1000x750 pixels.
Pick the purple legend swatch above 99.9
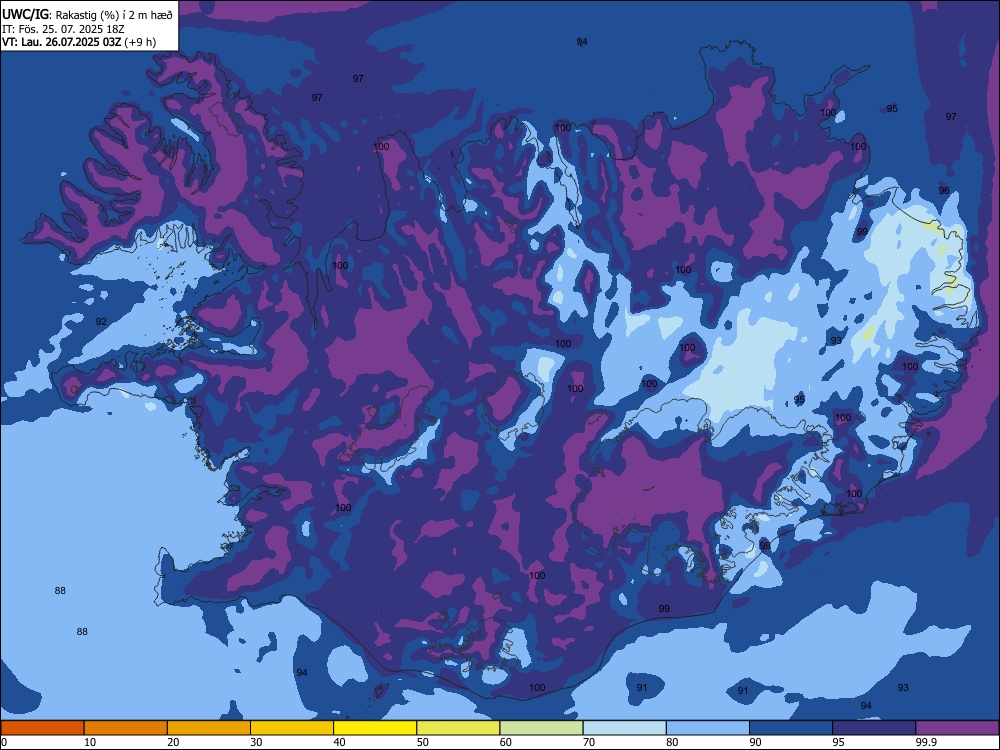coord(957,728)
